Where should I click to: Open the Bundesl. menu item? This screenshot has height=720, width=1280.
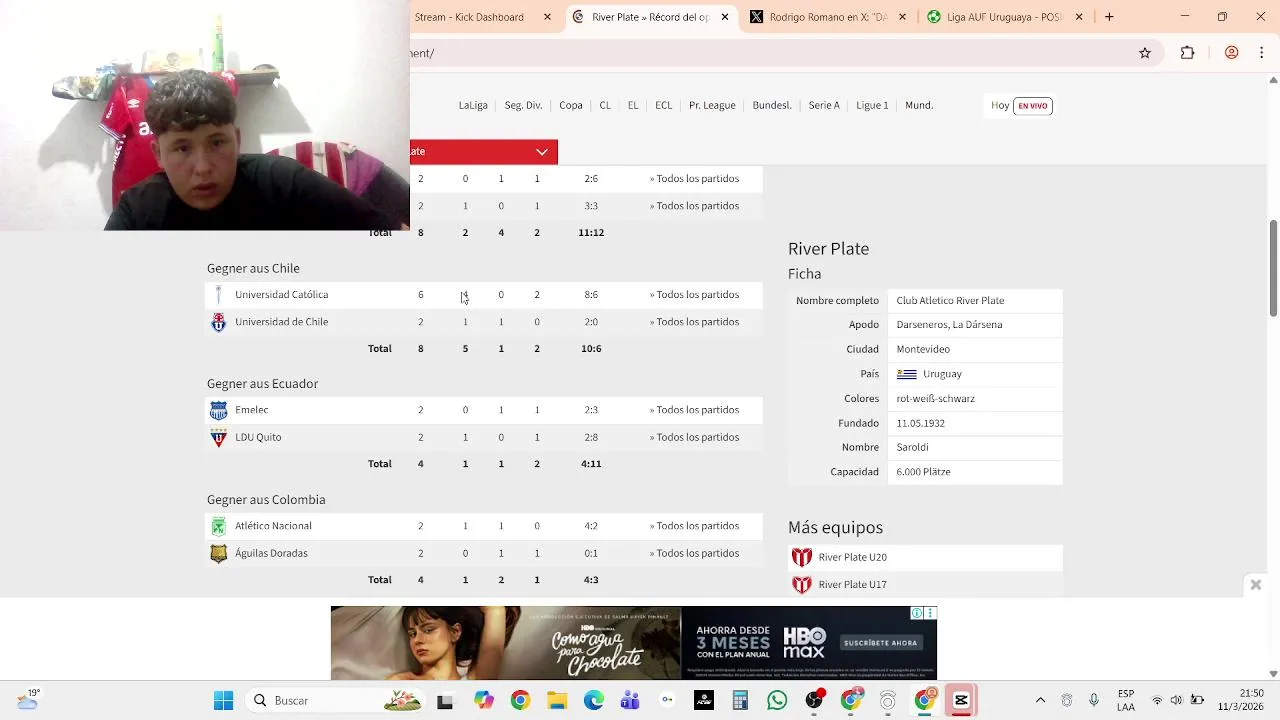772,106
